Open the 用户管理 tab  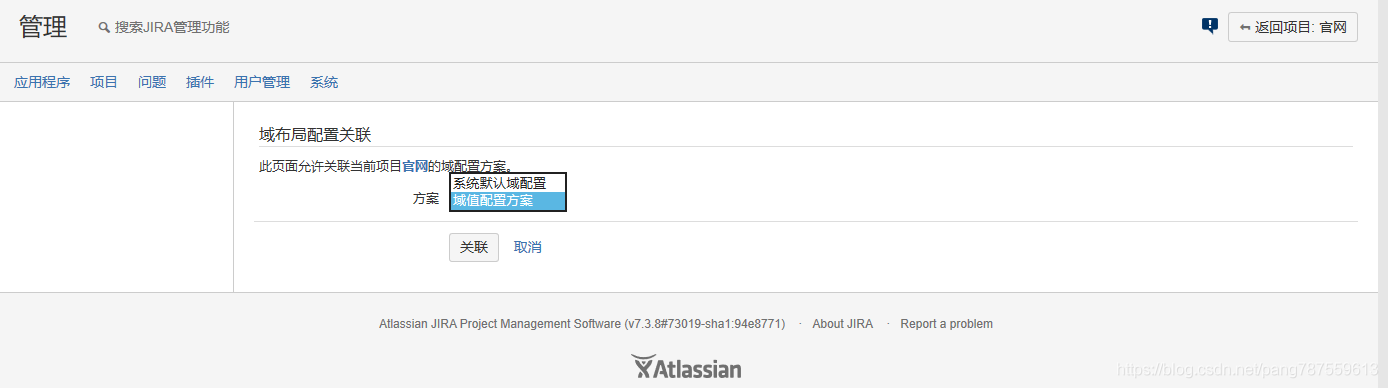(262, 82)
